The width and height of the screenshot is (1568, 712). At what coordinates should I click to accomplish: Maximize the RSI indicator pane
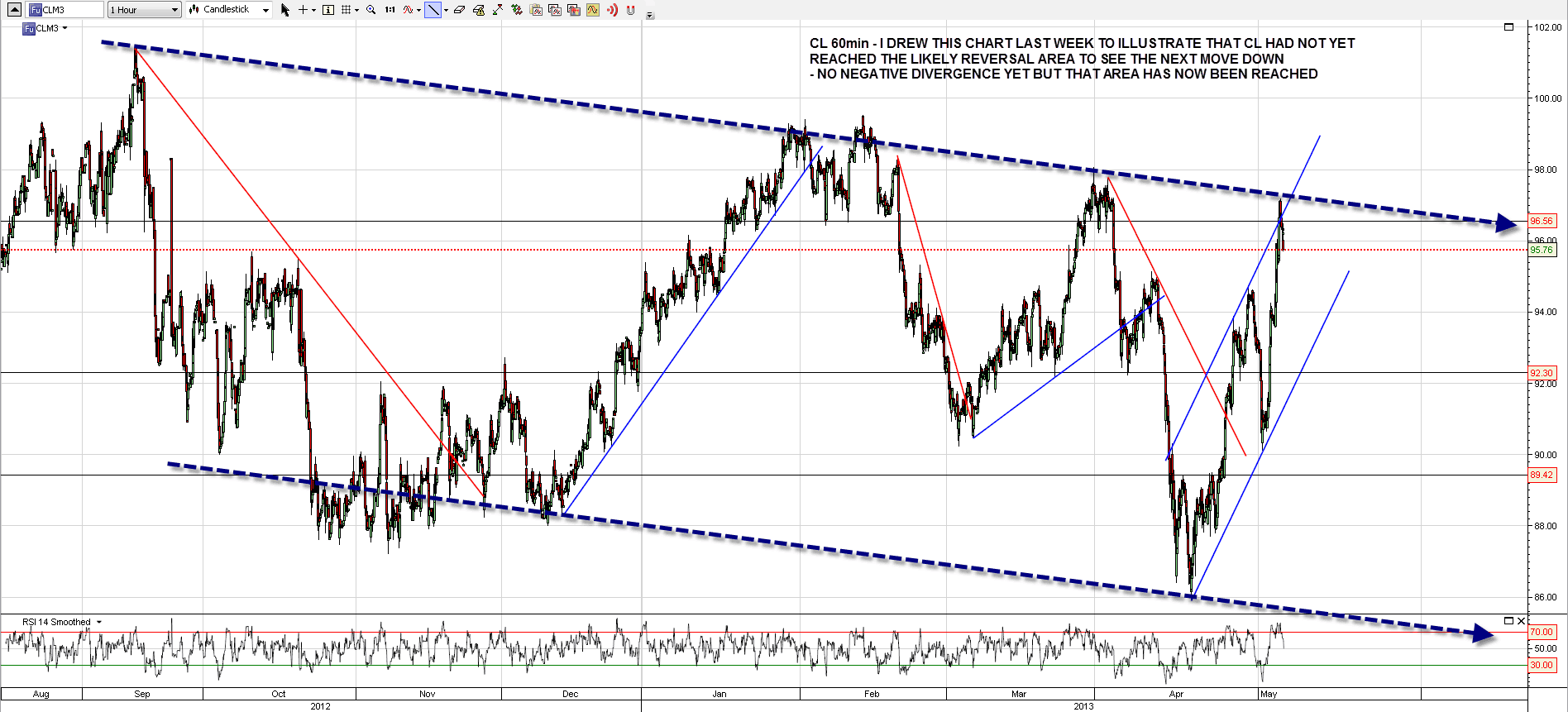pyautogui.click(x=1508, y=621)
